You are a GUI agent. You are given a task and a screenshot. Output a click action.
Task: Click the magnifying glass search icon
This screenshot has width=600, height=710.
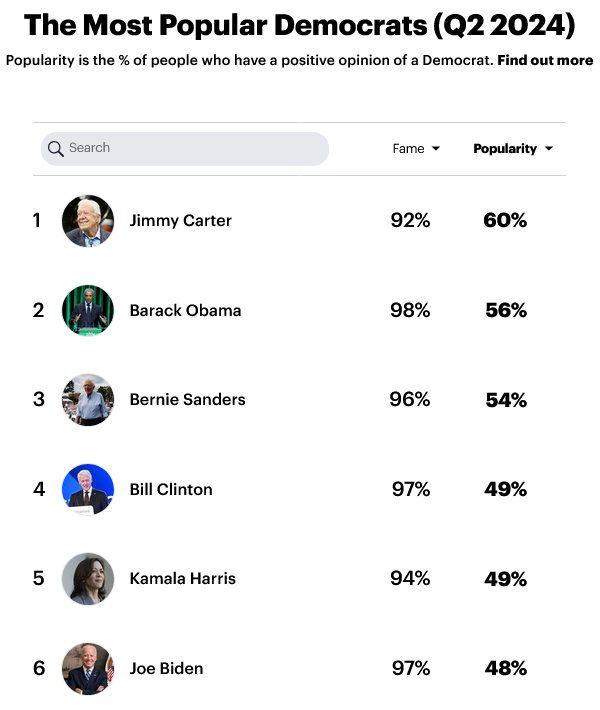pos(56,149)
